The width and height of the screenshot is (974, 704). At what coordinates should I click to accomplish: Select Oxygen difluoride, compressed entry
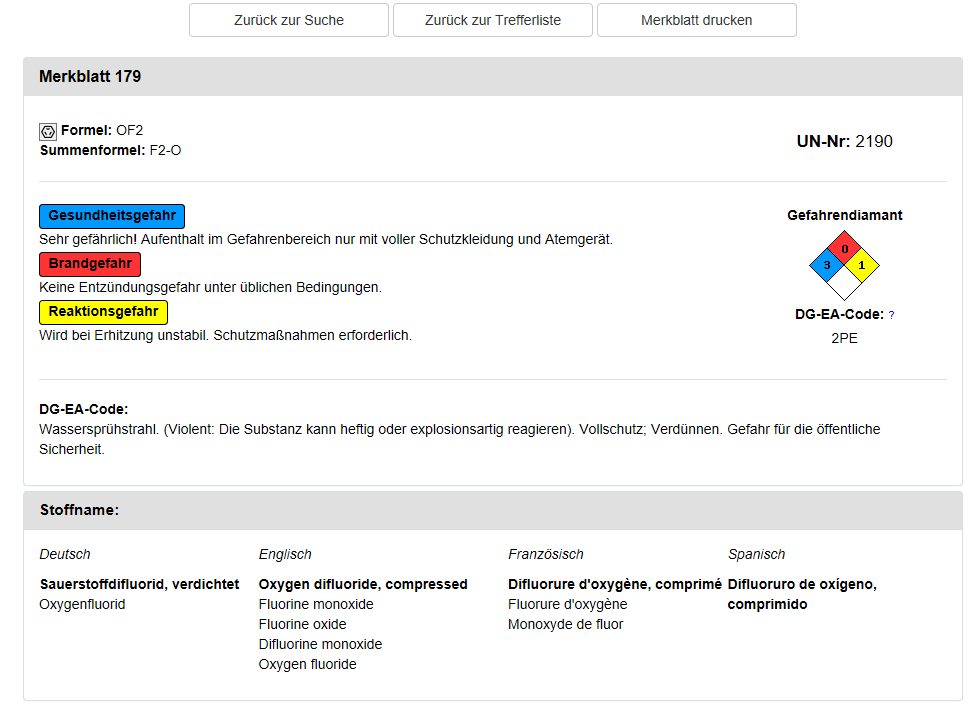363,584
